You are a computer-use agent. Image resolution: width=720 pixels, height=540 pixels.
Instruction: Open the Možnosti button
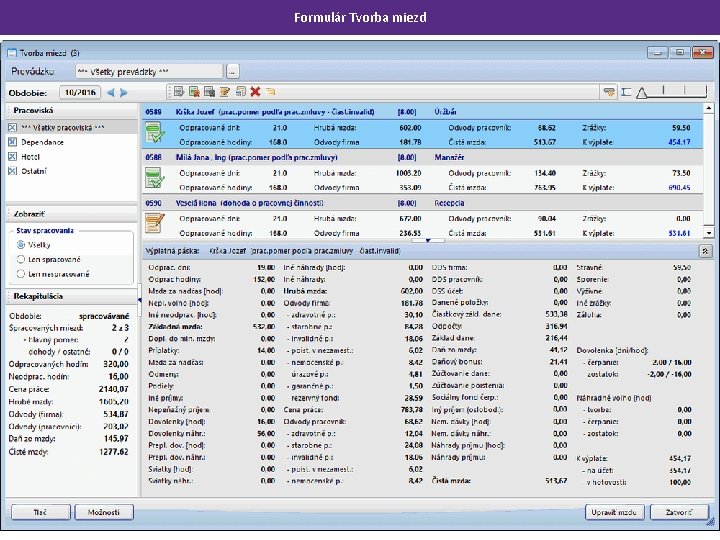coord(104,512)
